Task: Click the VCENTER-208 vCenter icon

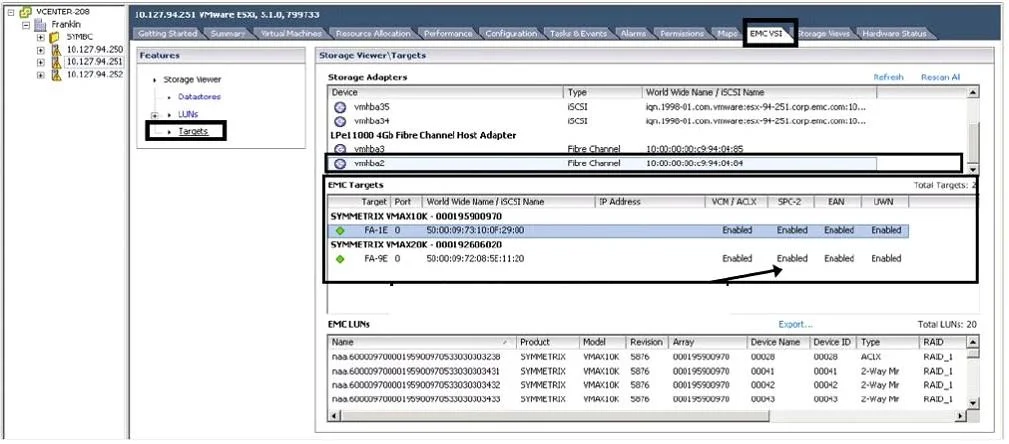Action: (25, 12)
